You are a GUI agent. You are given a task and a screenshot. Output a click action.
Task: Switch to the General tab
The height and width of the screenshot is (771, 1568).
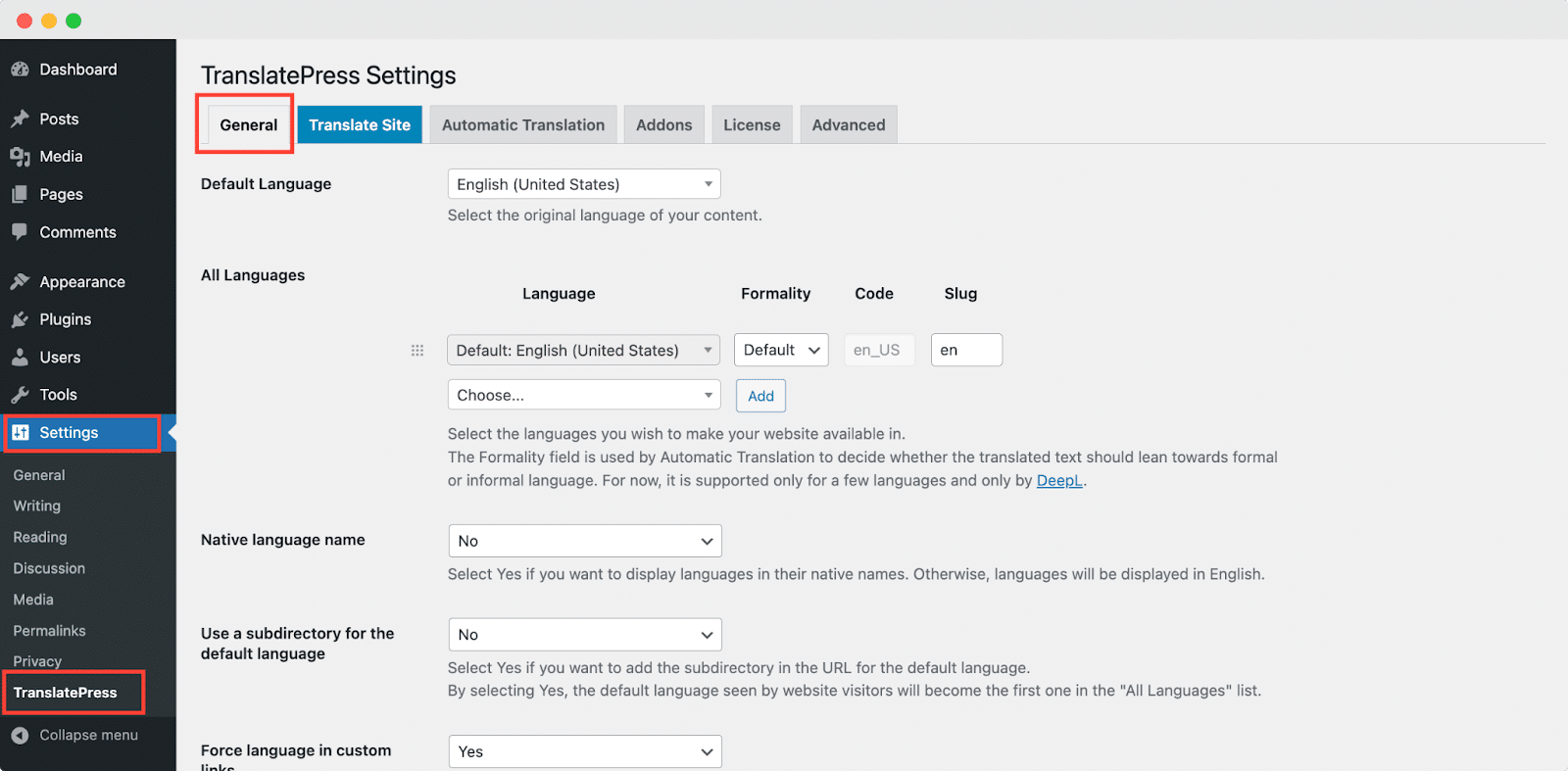tap(249, 124)
